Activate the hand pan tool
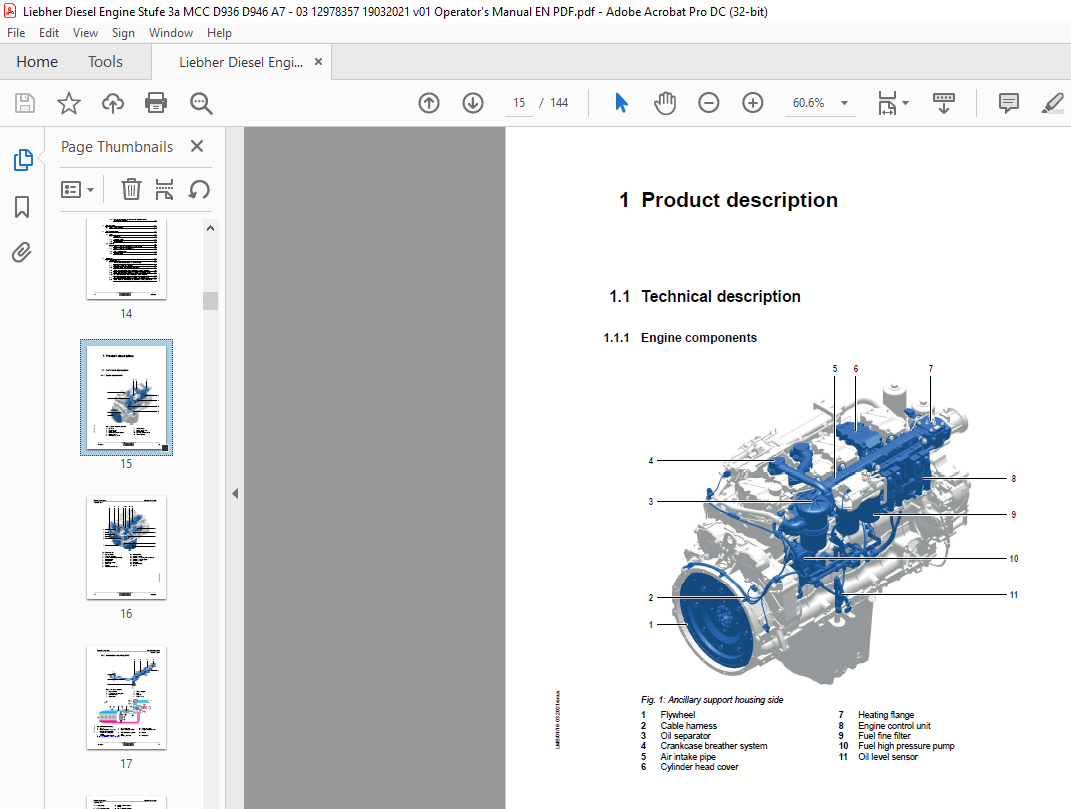The height and width of the screenshot is (809, 1071). pos(665,103)
